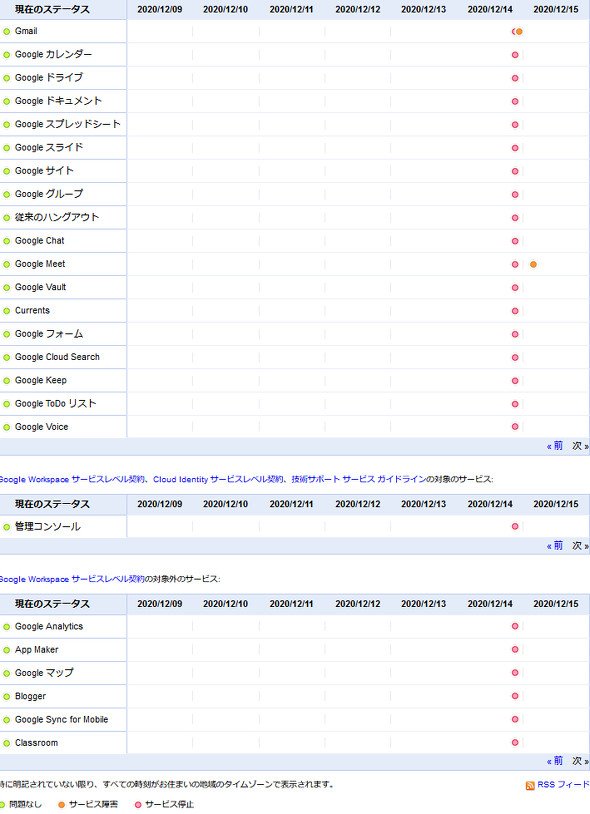Open Google Workspace サービスレベル契約 link above 管理コンソール table
Image resolution: width=590 pixels, height=814 pixels.
pyautogui.click(x=71, y=479)
